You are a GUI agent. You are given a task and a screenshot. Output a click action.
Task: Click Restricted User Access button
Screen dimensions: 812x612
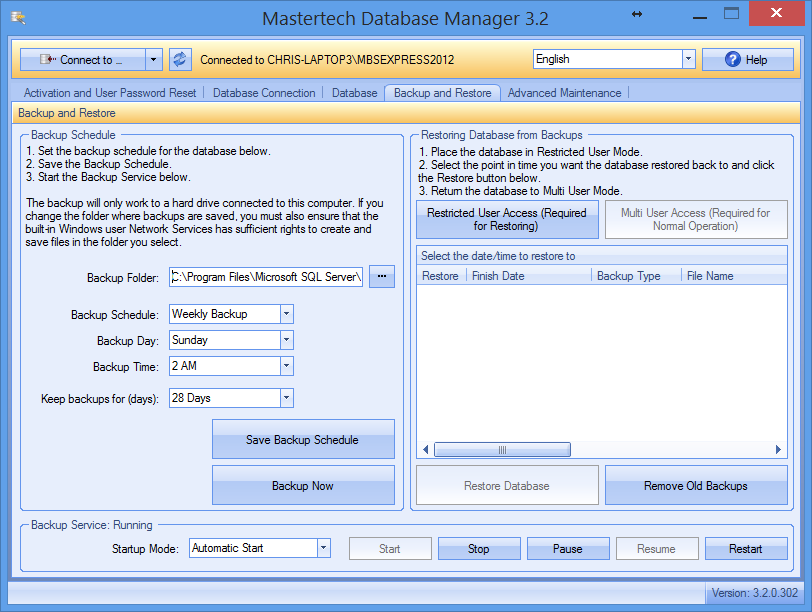tap(507, 220)
